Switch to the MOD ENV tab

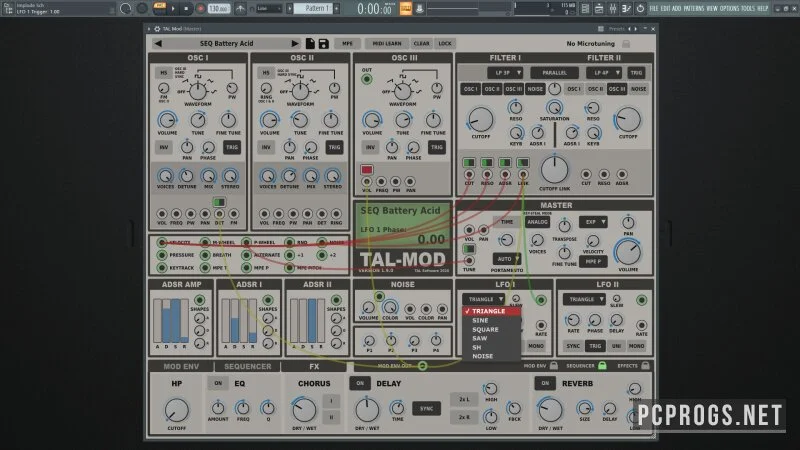[181, 366]
